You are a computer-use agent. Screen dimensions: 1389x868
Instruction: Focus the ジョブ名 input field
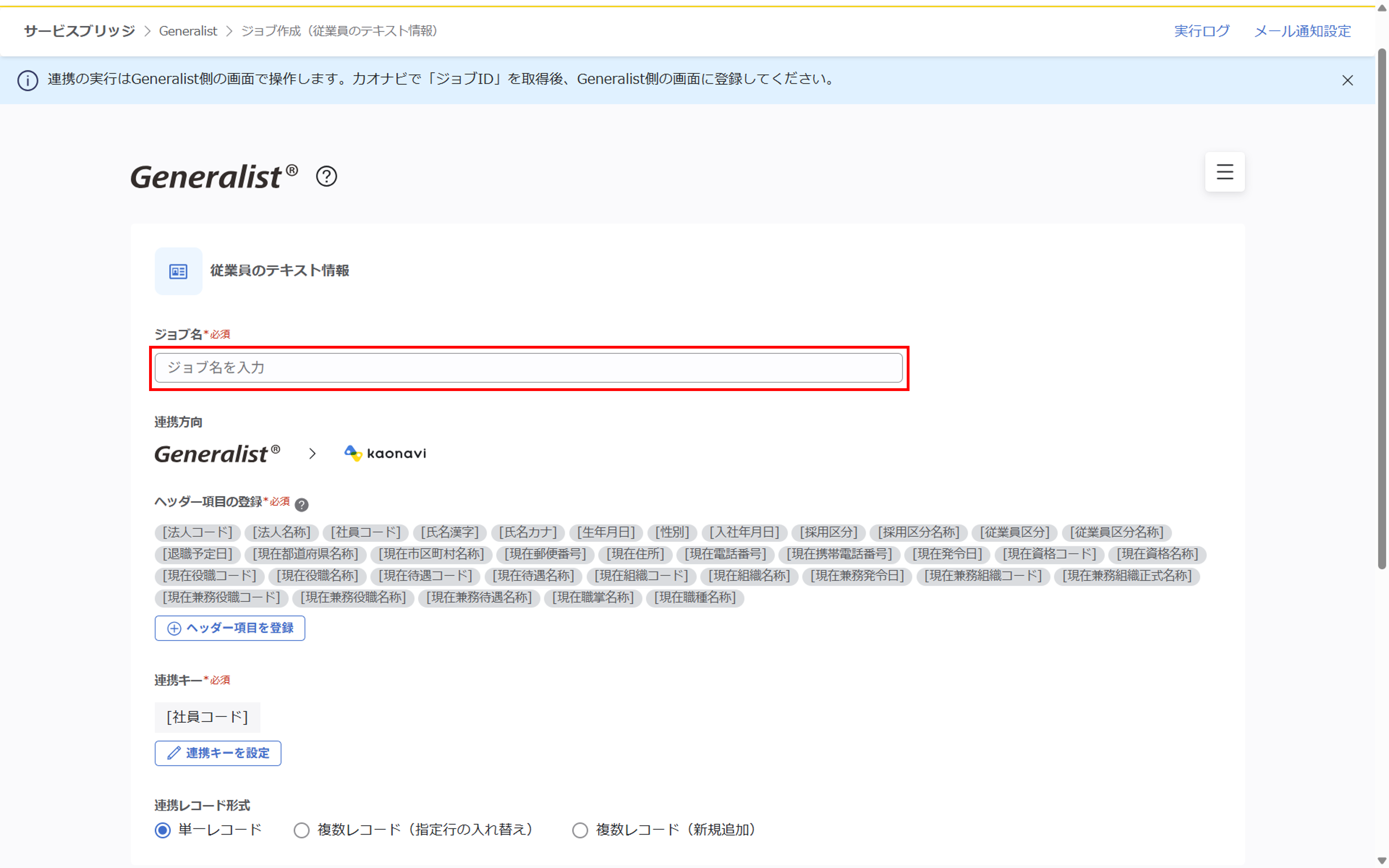click(529, 368)
